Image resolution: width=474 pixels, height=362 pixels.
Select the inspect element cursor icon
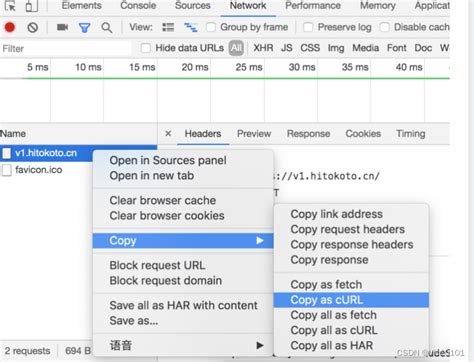pos(10,6)
